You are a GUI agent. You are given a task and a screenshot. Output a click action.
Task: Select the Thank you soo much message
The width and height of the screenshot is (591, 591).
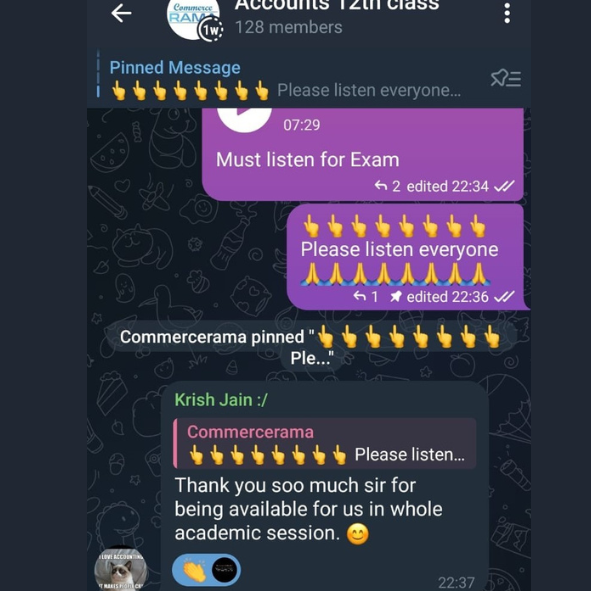pyautogui.click(x=325, y=486)
